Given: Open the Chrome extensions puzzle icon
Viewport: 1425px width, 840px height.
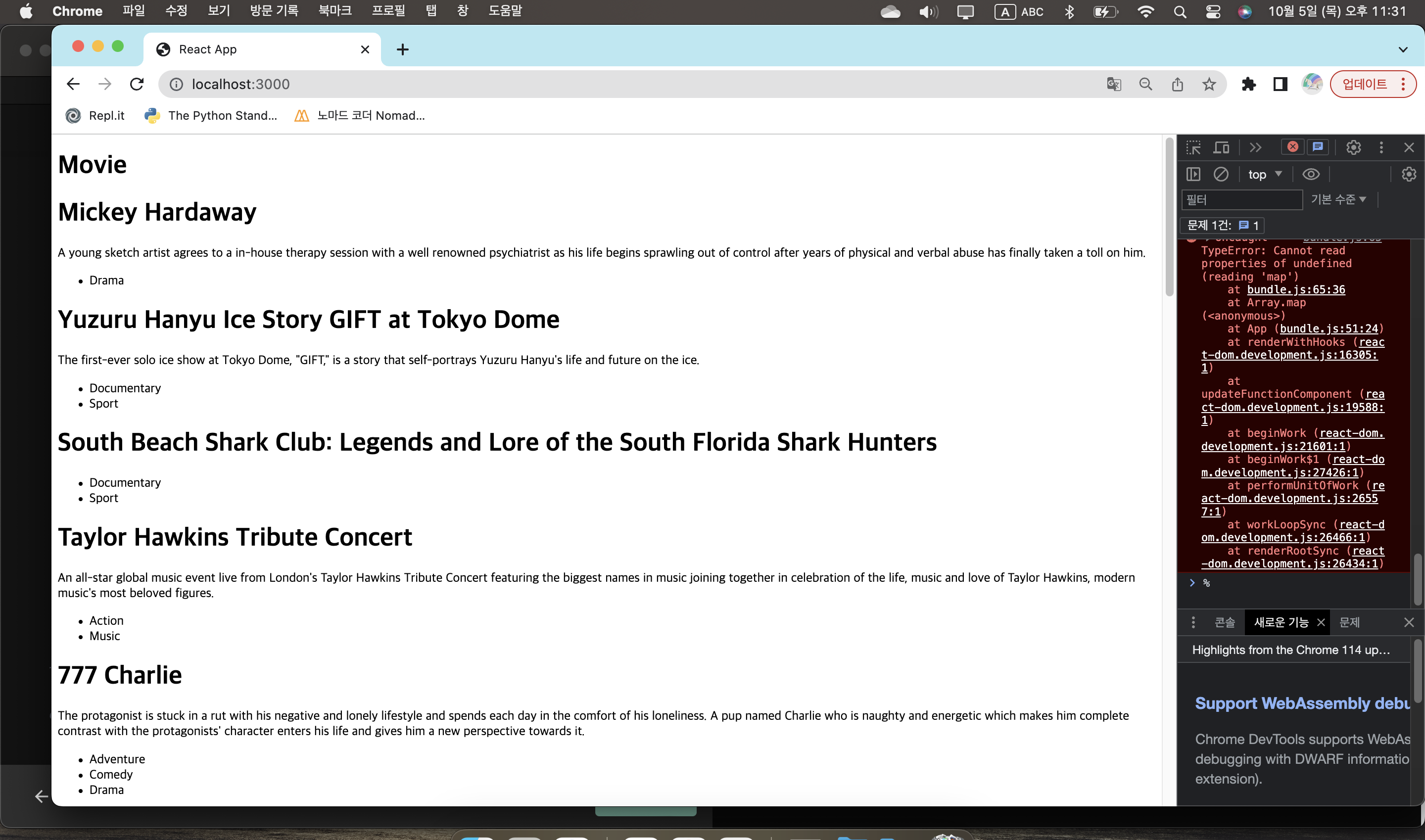Looking at the screenshot, I should pos(1248,84).
